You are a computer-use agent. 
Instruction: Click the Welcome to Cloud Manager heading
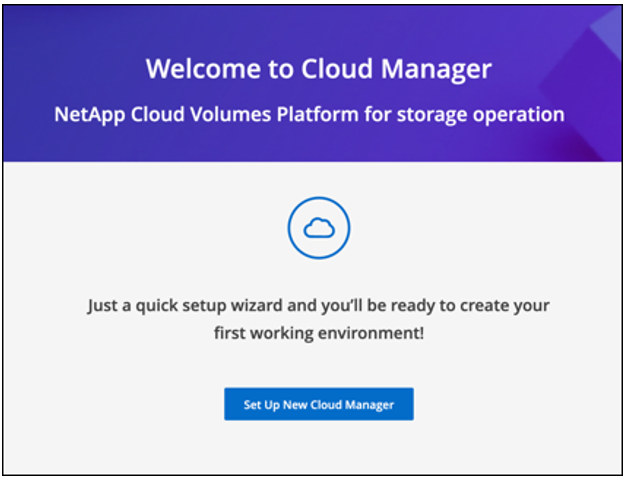(318, 69)
